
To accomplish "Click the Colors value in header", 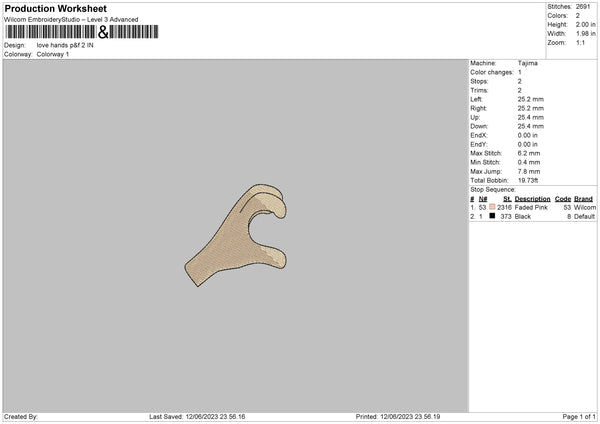I will point(578,16).
